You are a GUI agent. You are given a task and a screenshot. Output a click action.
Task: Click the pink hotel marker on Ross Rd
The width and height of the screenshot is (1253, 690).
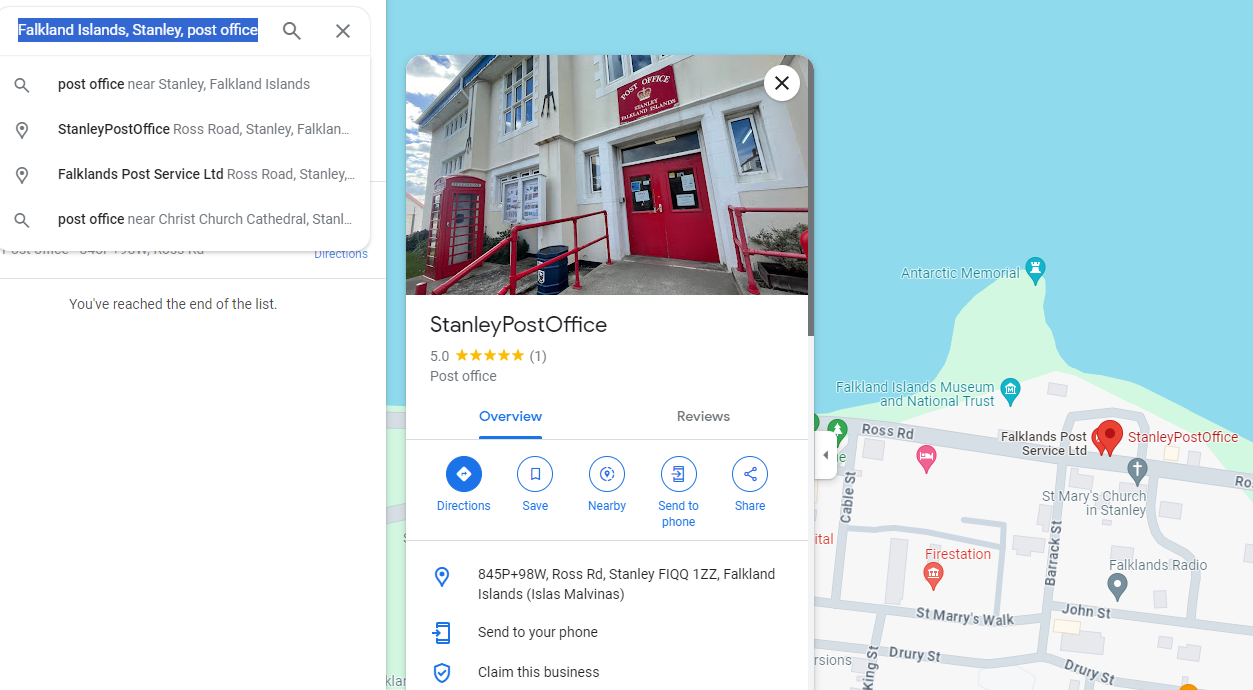tap(926, 459)
